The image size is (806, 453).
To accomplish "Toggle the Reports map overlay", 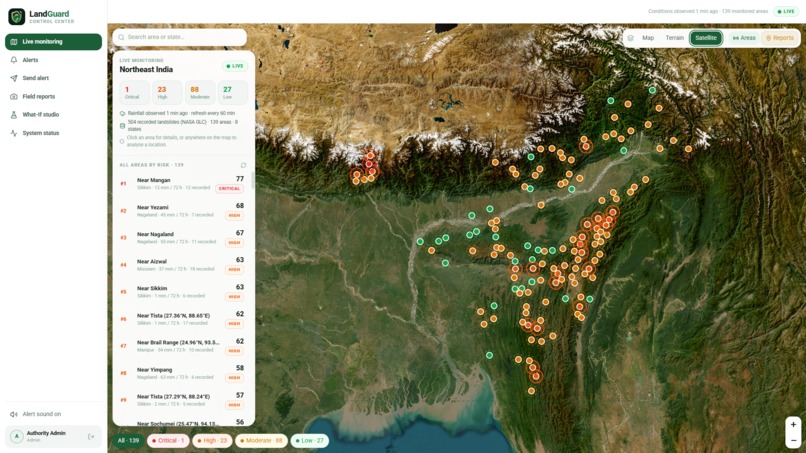I will [x=780, y=38].
